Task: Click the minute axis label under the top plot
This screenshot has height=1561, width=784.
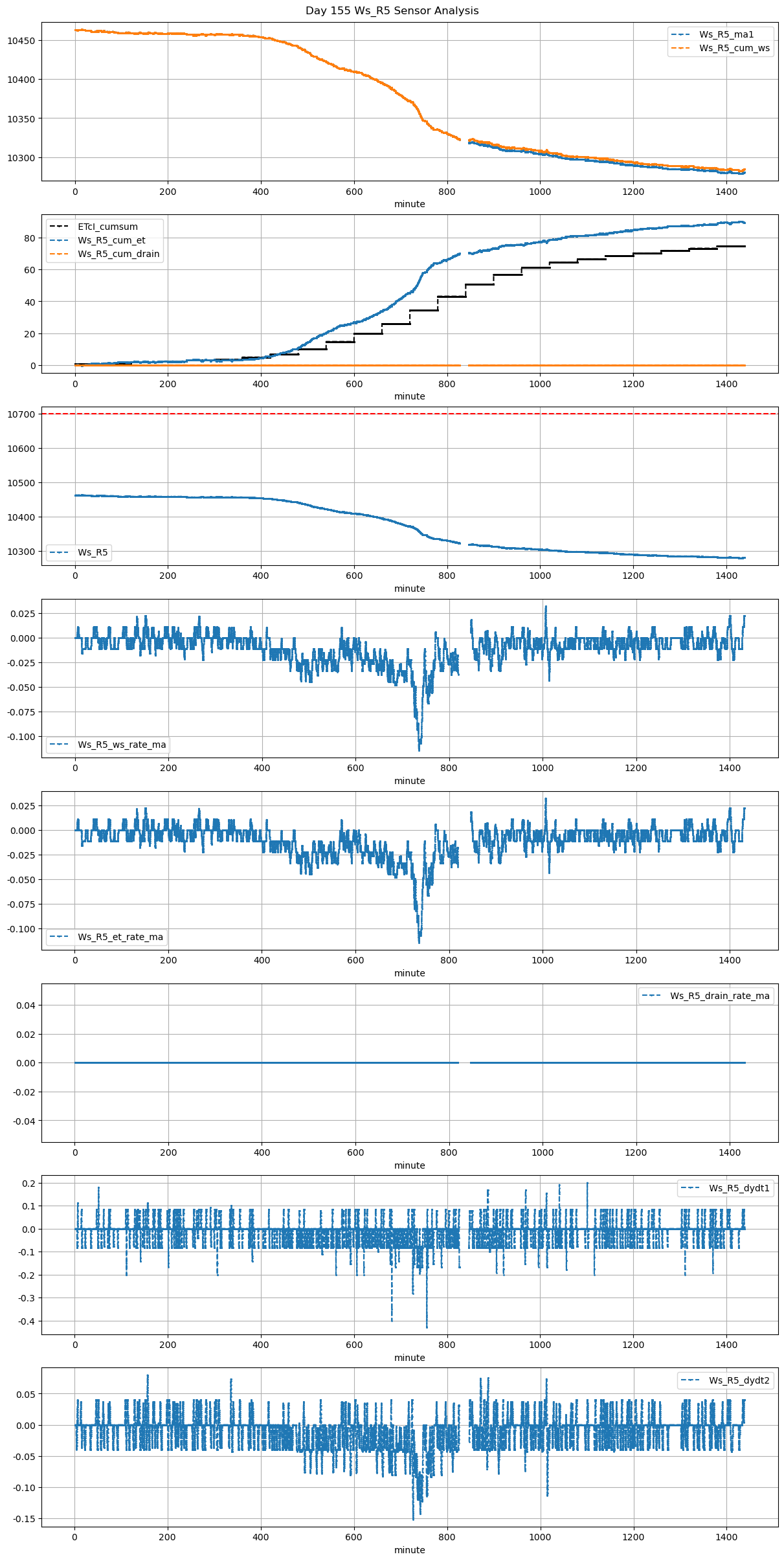Action: coord(410,204)
